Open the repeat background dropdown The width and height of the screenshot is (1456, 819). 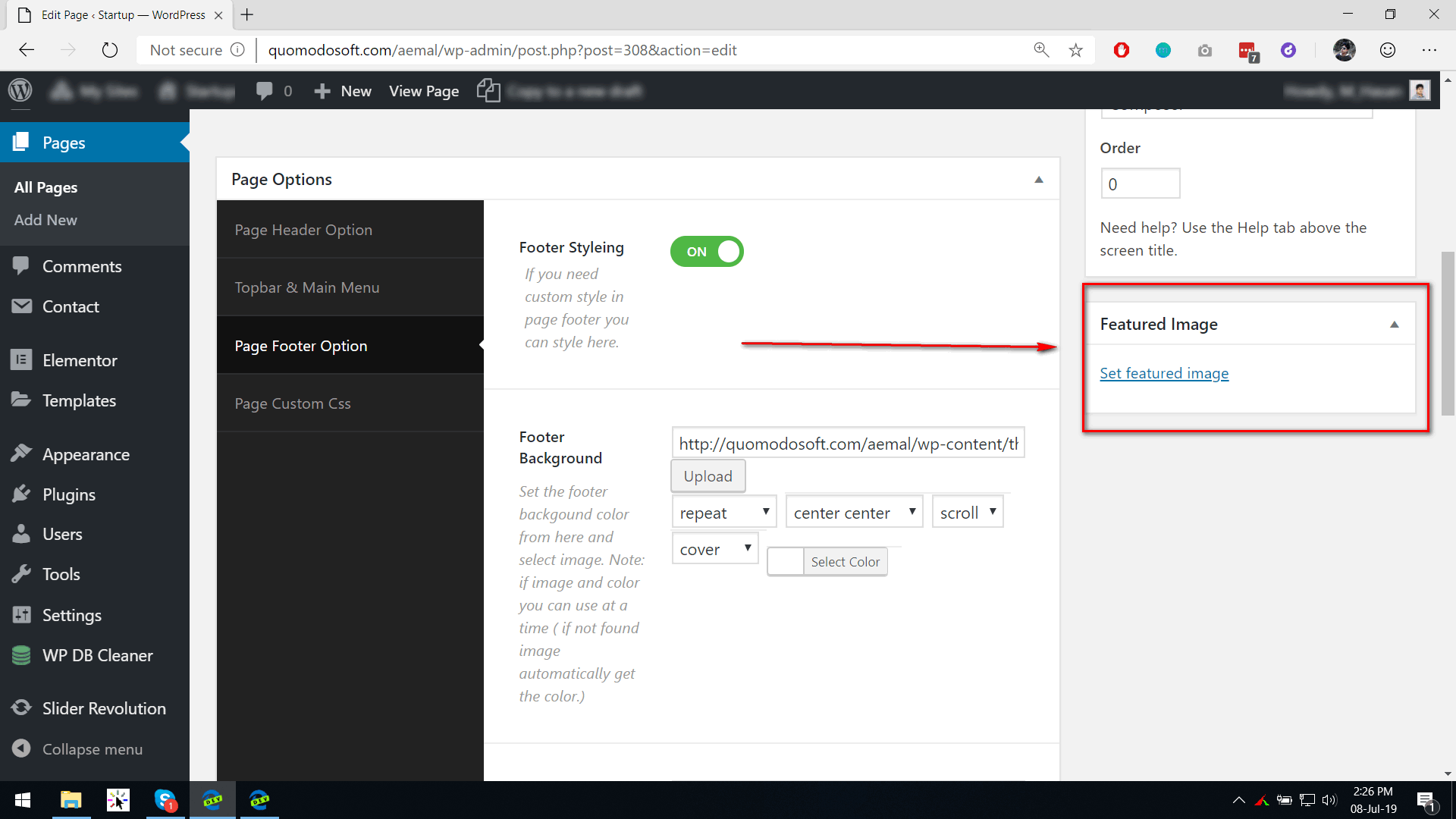click(723, 513)
